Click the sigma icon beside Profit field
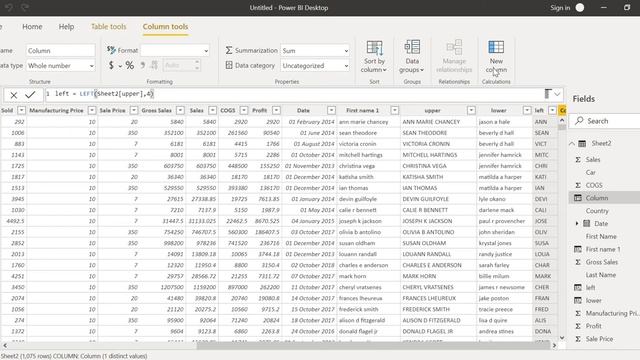Image resolution: width=640 pixels, height=360 pixels. pos(578,326)
